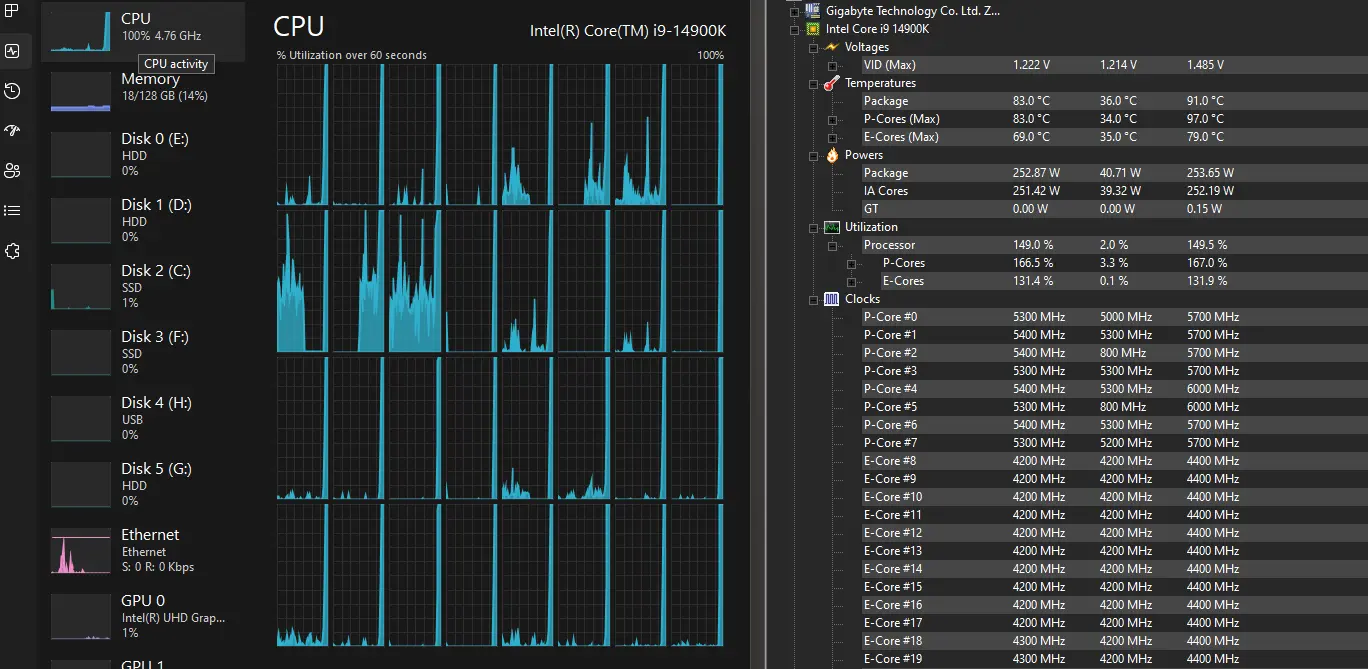Select the Package temperature row showing 83.0 °C

coord(1114,101)
